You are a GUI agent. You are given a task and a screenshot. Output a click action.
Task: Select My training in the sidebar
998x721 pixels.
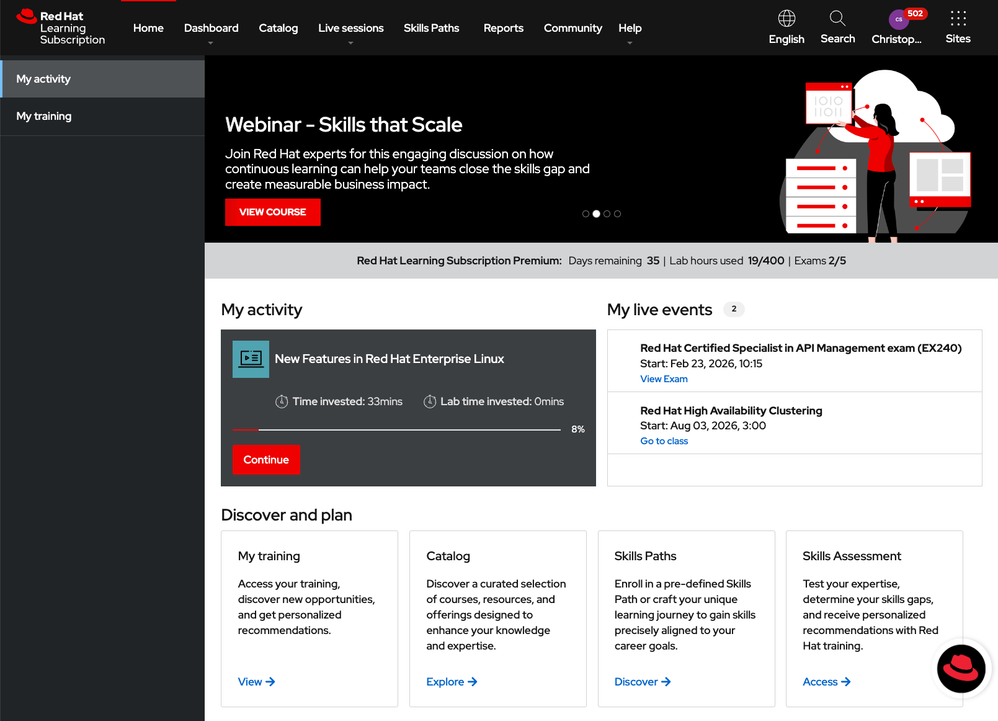pos(44,116)
